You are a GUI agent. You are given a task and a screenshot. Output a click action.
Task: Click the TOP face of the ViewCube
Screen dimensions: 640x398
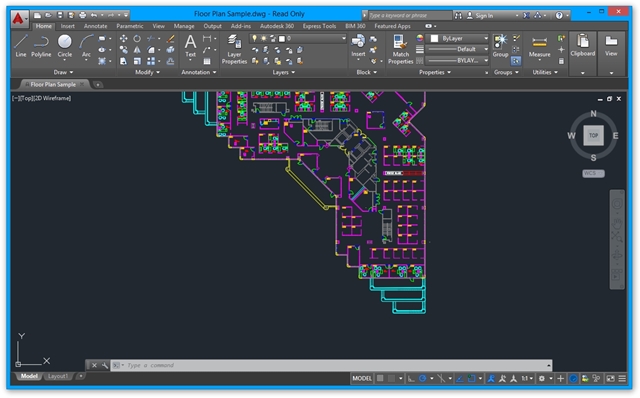click(593, 135)
